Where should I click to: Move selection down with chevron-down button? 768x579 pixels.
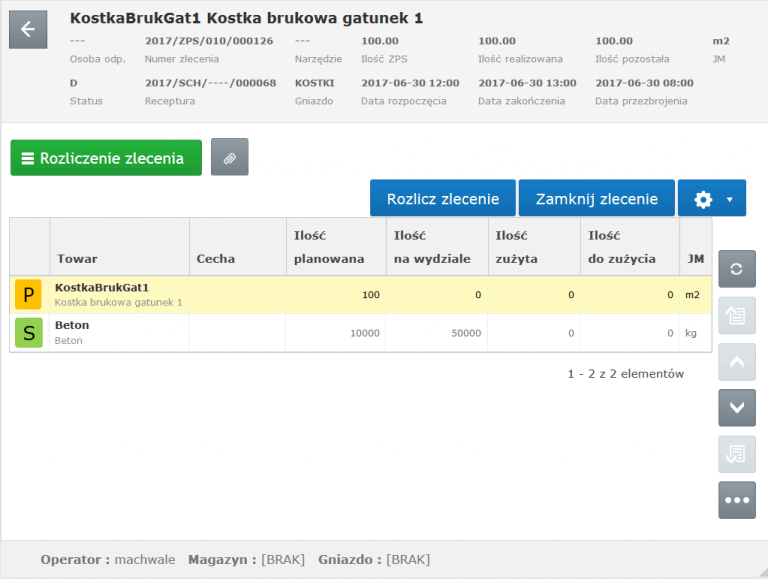click(737, 408)
